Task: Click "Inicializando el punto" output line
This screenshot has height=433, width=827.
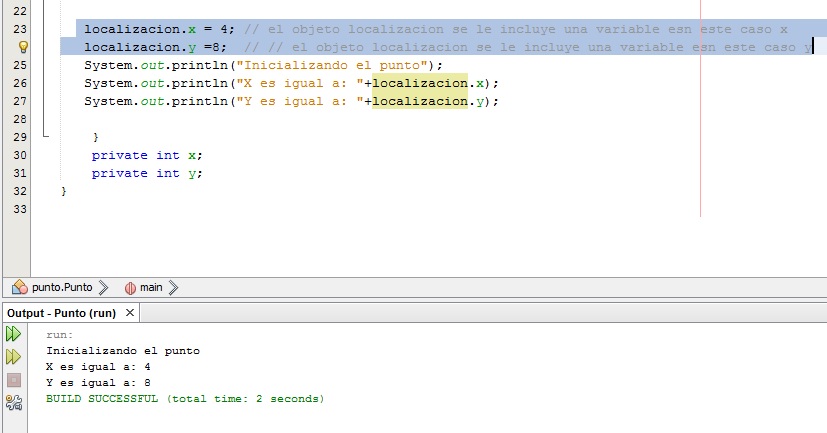Action: (x=123, y=350)
